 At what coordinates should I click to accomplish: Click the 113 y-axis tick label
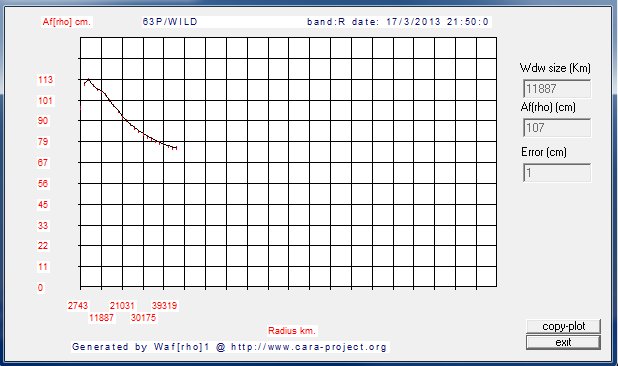(45, 80)
